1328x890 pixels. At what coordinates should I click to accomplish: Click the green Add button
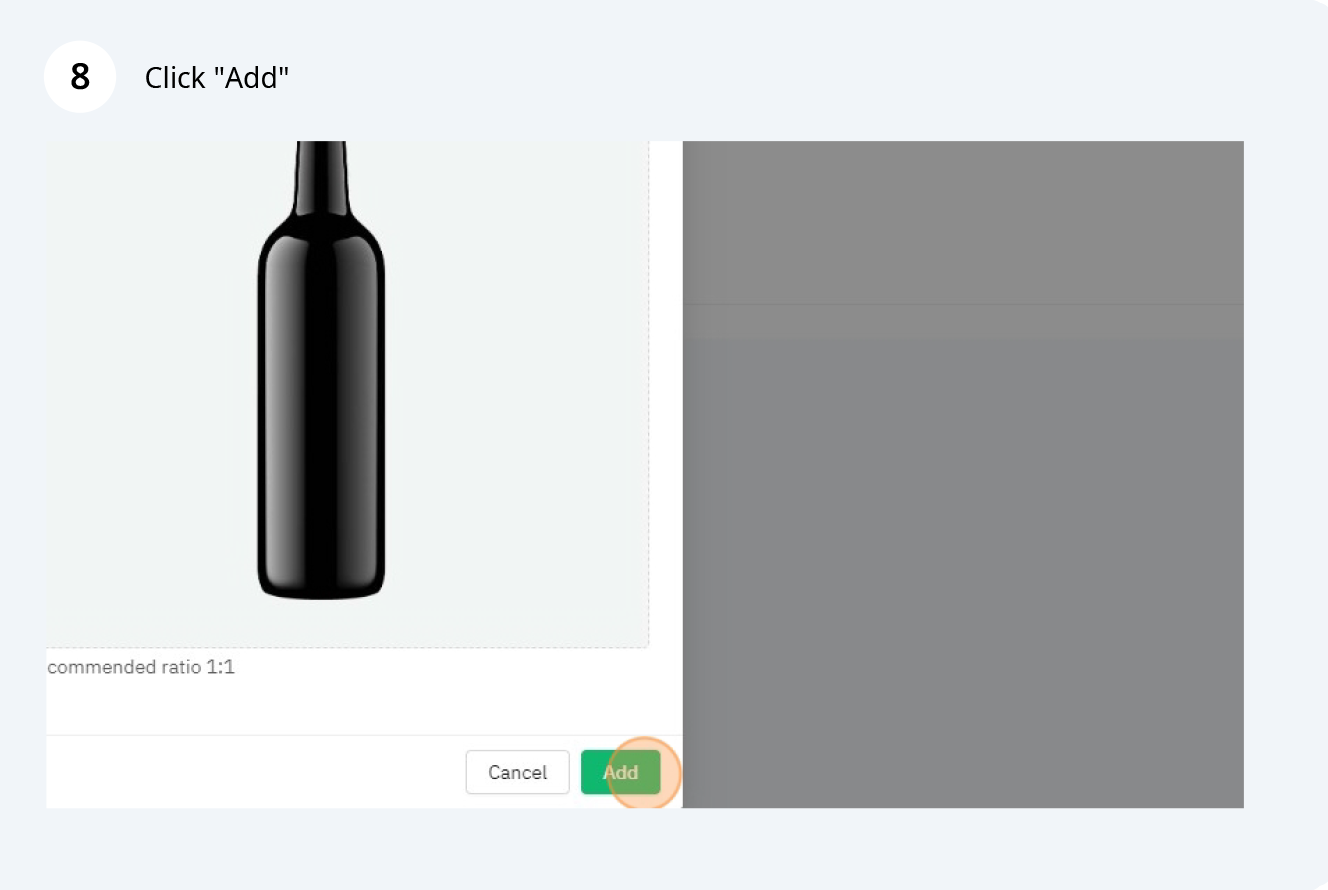[620, 772]
